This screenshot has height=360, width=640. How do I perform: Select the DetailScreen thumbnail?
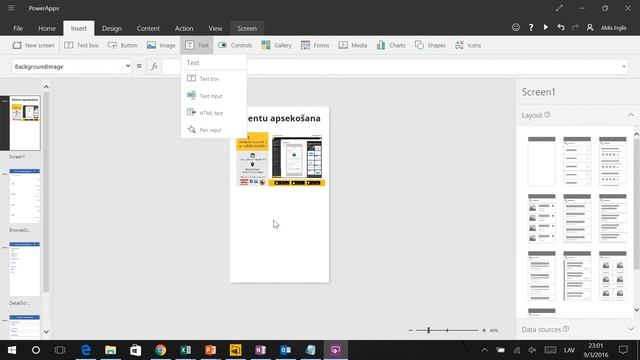pyautogui.click(x=25, y=269)
